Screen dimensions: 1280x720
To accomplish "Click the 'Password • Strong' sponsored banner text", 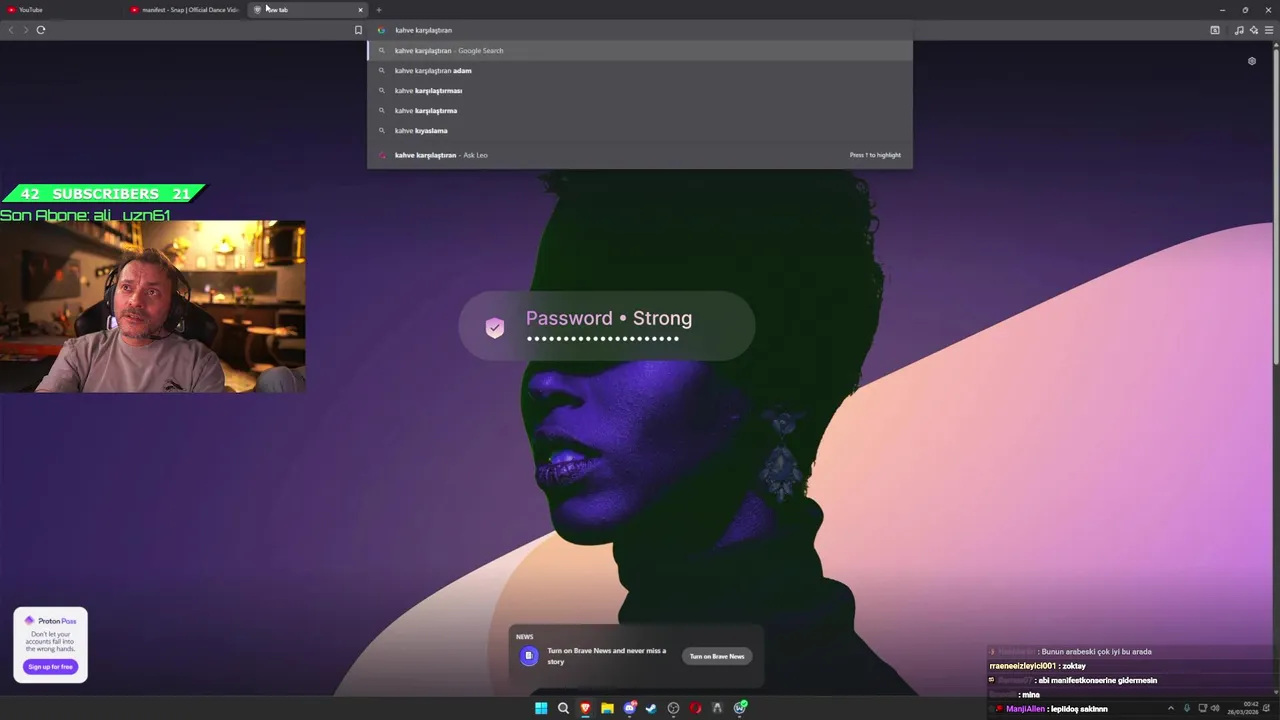I will [609, 318].
